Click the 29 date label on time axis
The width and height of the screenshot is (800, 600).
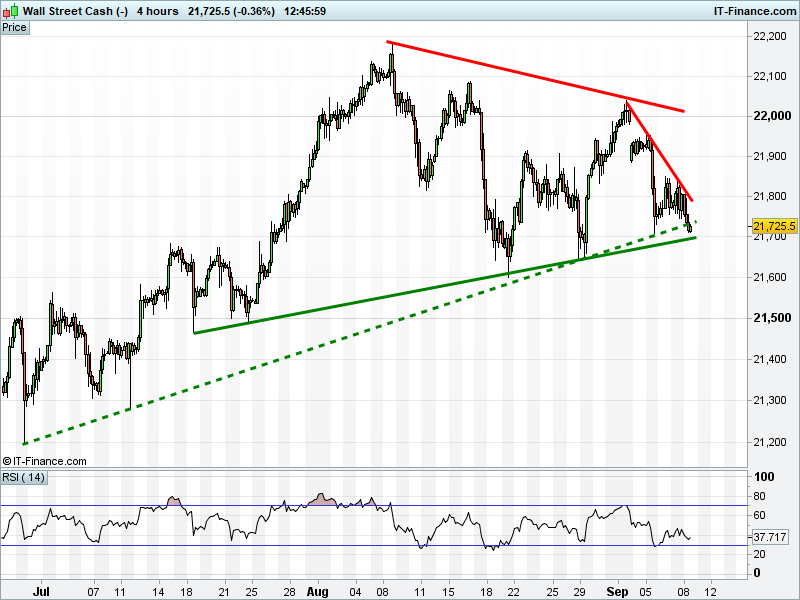579,592
